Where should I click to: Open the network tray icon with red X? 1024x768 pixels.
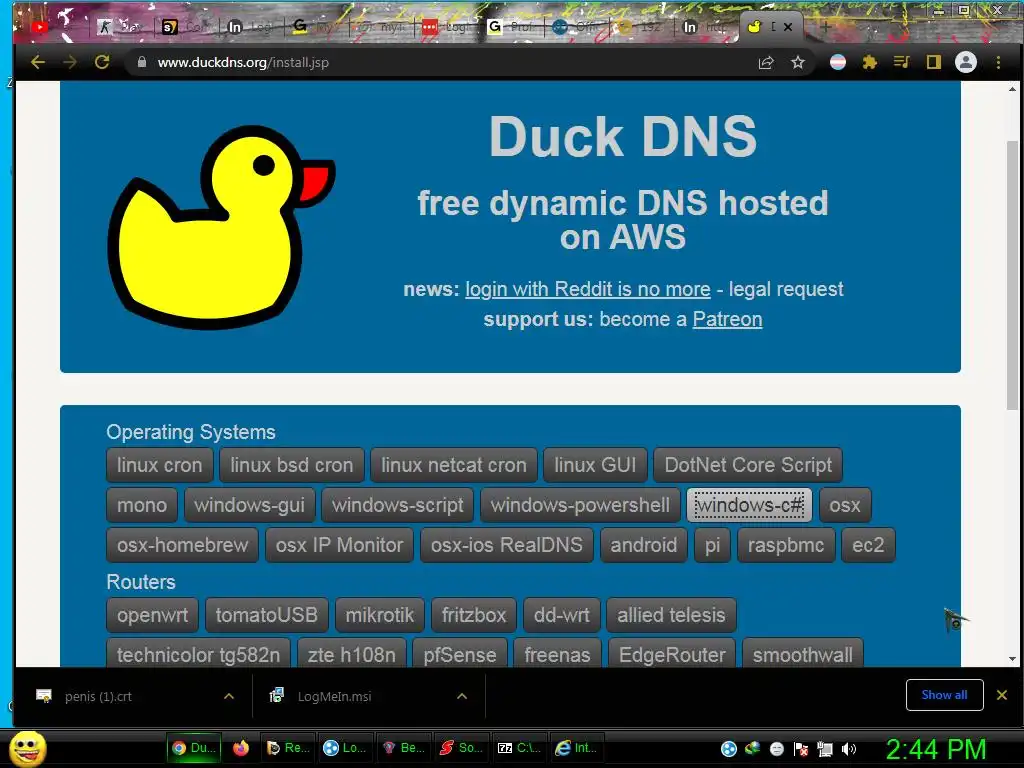pyautogui.click(x=801, y=749)
